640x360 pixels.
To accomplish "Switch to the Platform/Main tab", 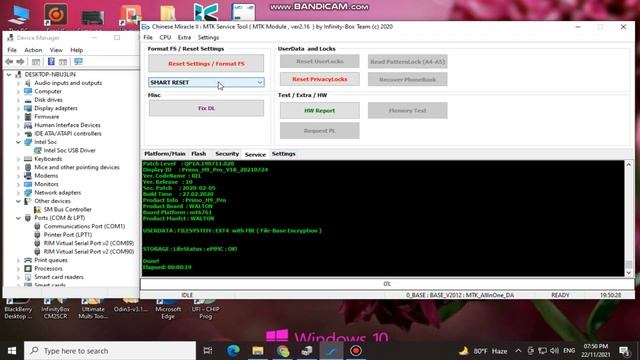I will [x=164, y=154].
